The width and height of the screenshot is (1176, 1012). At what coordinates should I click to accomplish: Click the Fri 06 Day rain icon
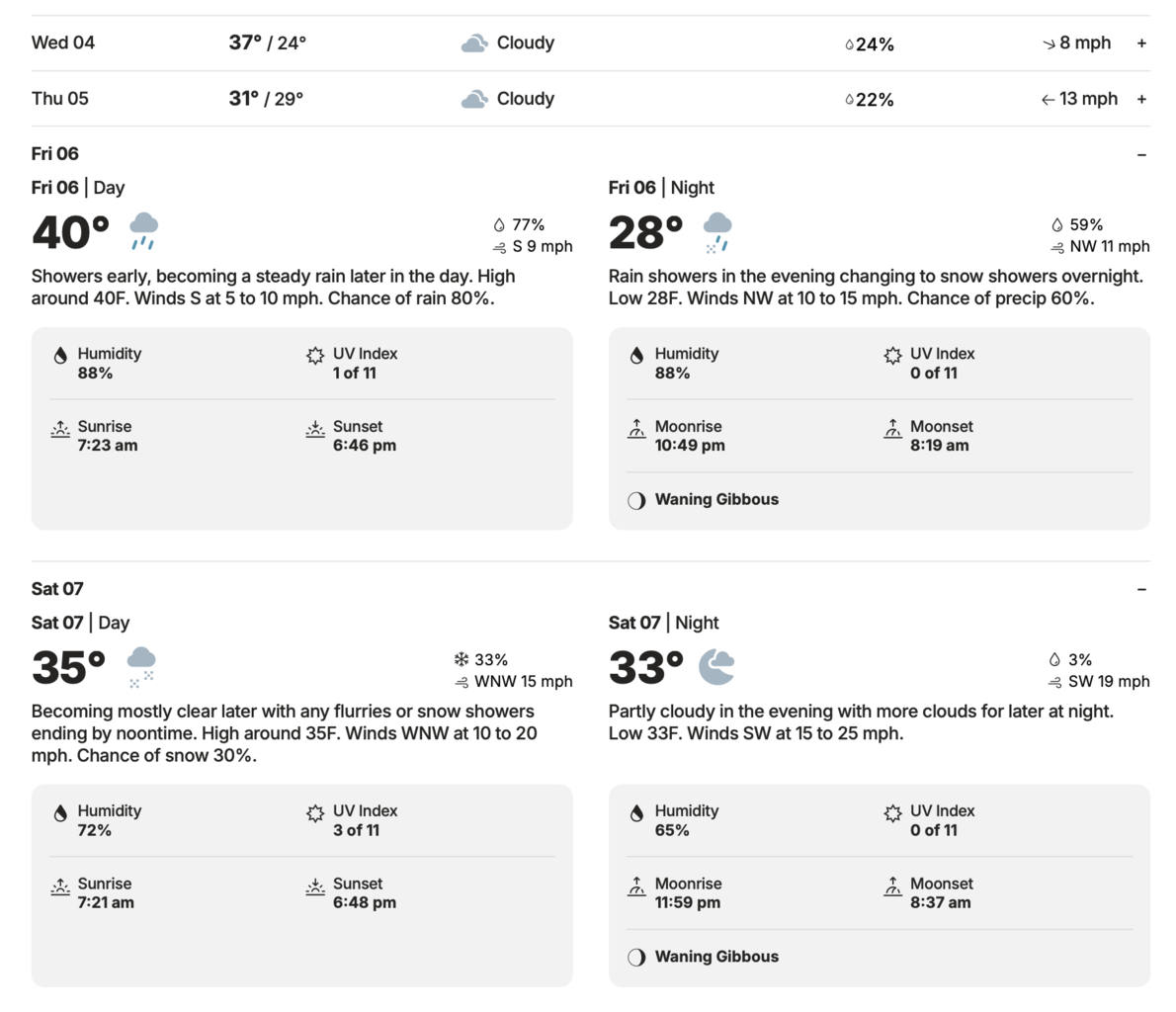point(143,230)
